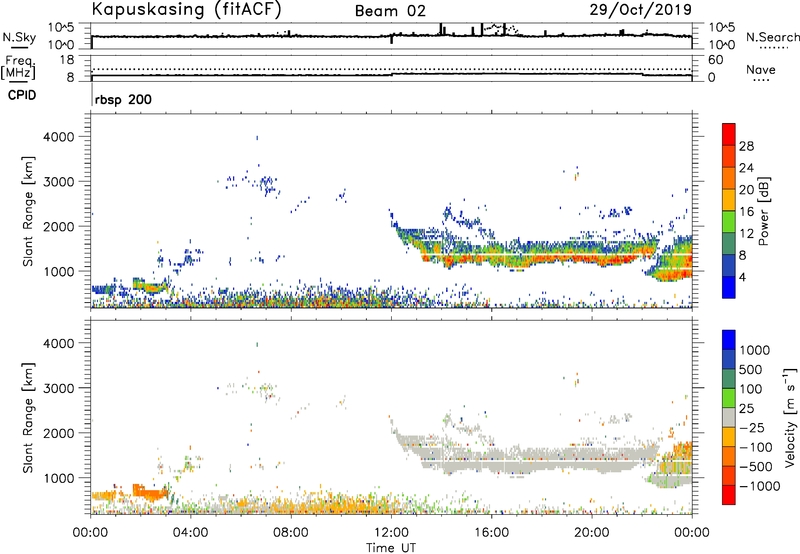Click the 24 label on the Power colorbar

click(746, 168)
